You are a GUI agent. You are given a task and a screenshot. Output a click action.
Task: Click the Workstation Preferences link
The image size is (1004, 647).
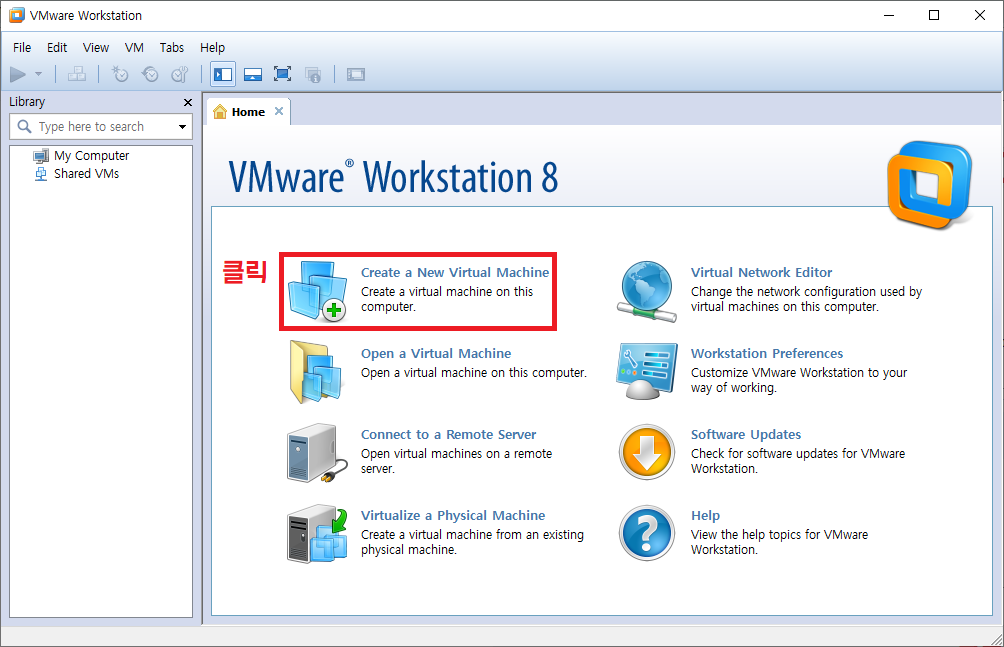coord(766,354)
